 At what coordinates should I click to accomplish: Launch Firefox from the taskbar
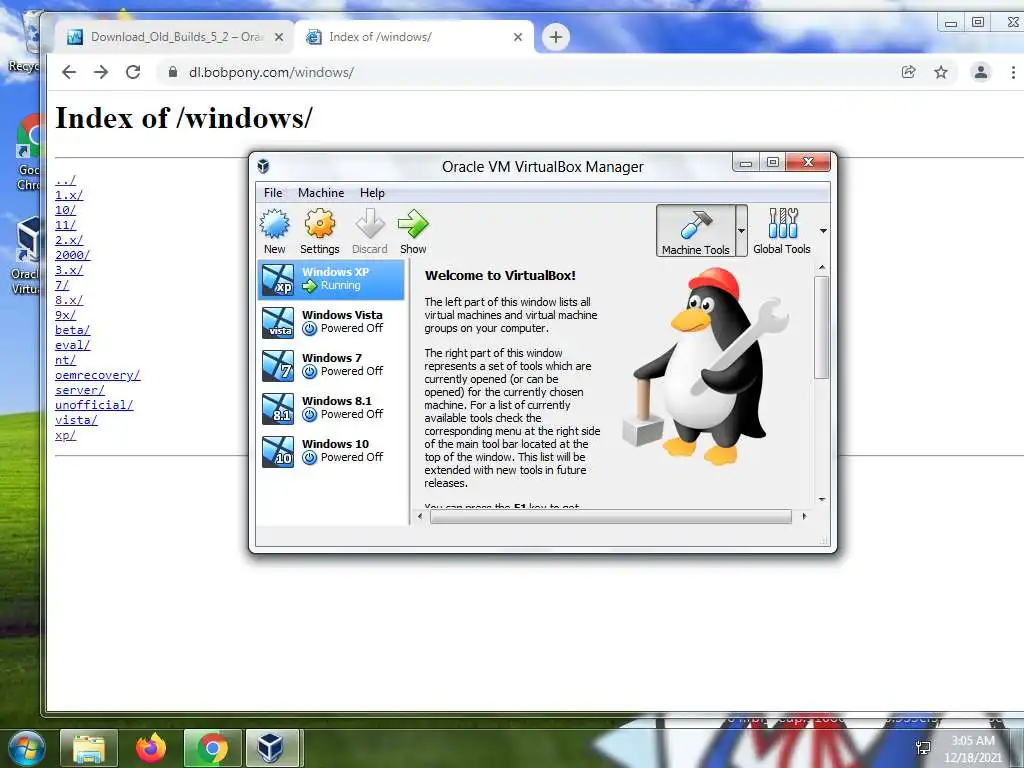(151, 748)
